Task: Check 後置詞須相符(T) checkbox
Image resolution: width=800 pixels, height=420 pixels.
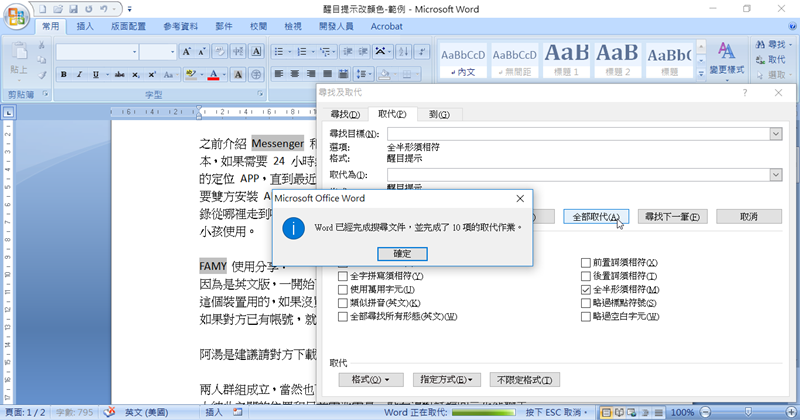Action: click(586, 276)
